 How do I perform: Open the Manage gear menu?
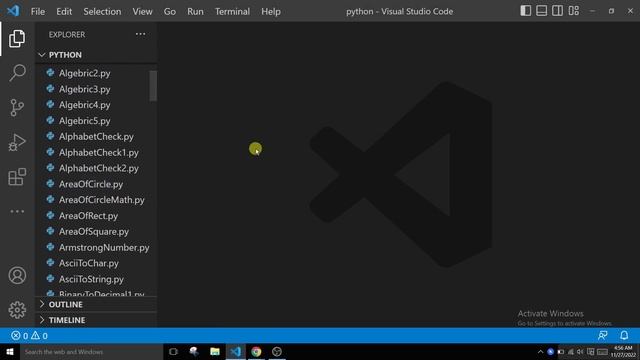[x=17, y=310]
